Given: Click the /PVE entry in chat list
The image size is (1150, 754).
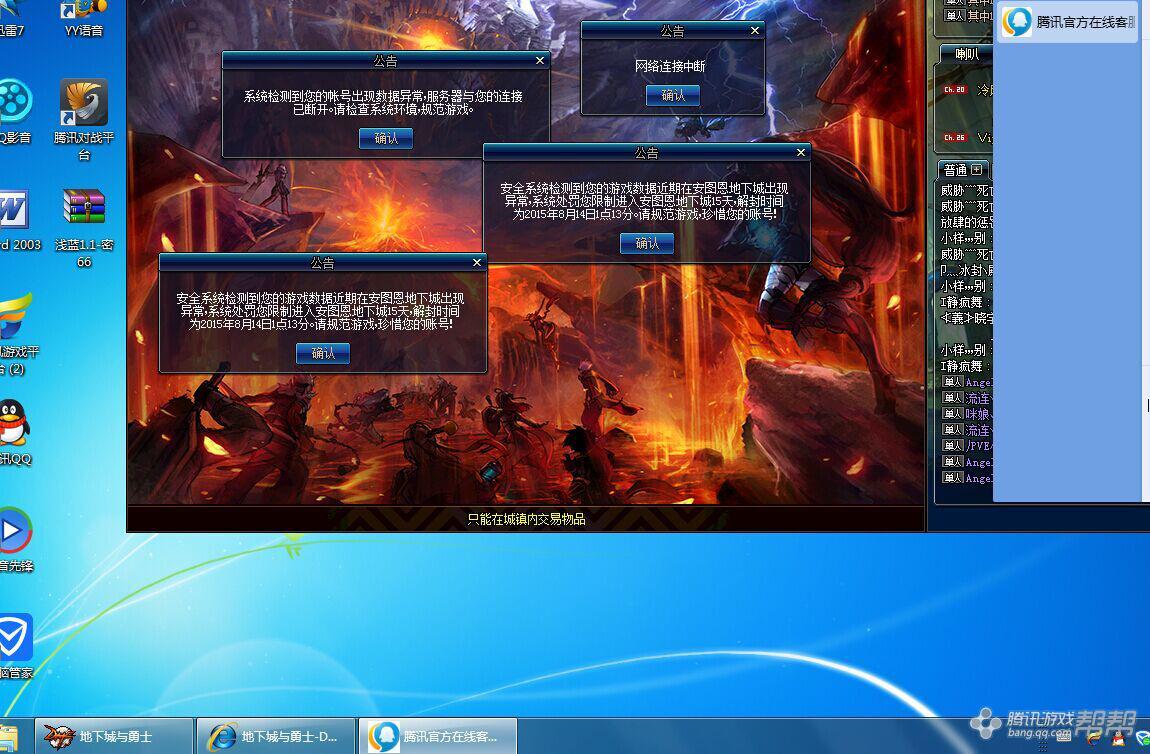Looking at the screenshot, I should pos(978,446).
